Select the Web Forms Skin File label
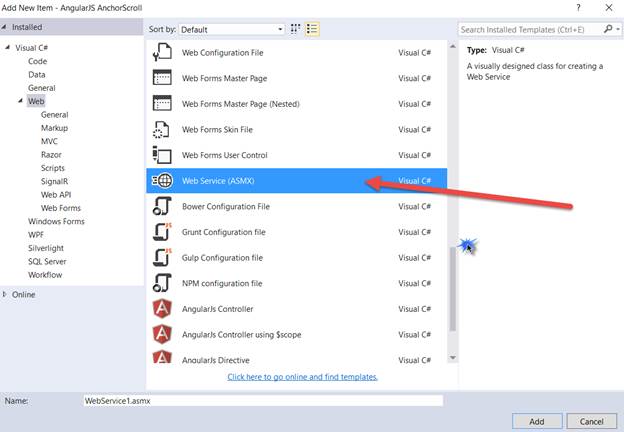This screenshot has height=432, width=624. point(217,129)
